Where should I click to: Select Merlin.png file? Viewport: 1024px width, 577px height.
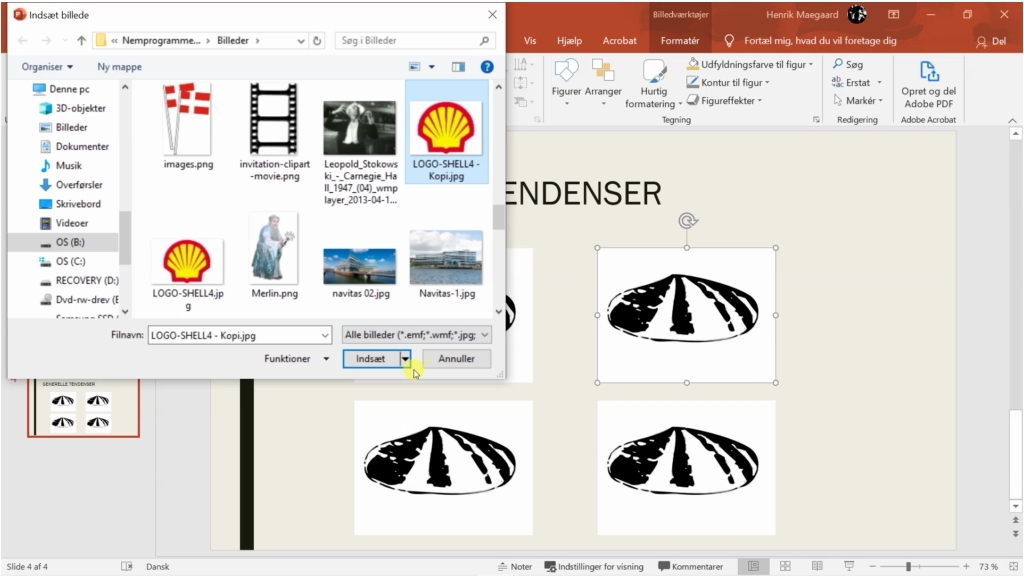[x=274, y=256]
